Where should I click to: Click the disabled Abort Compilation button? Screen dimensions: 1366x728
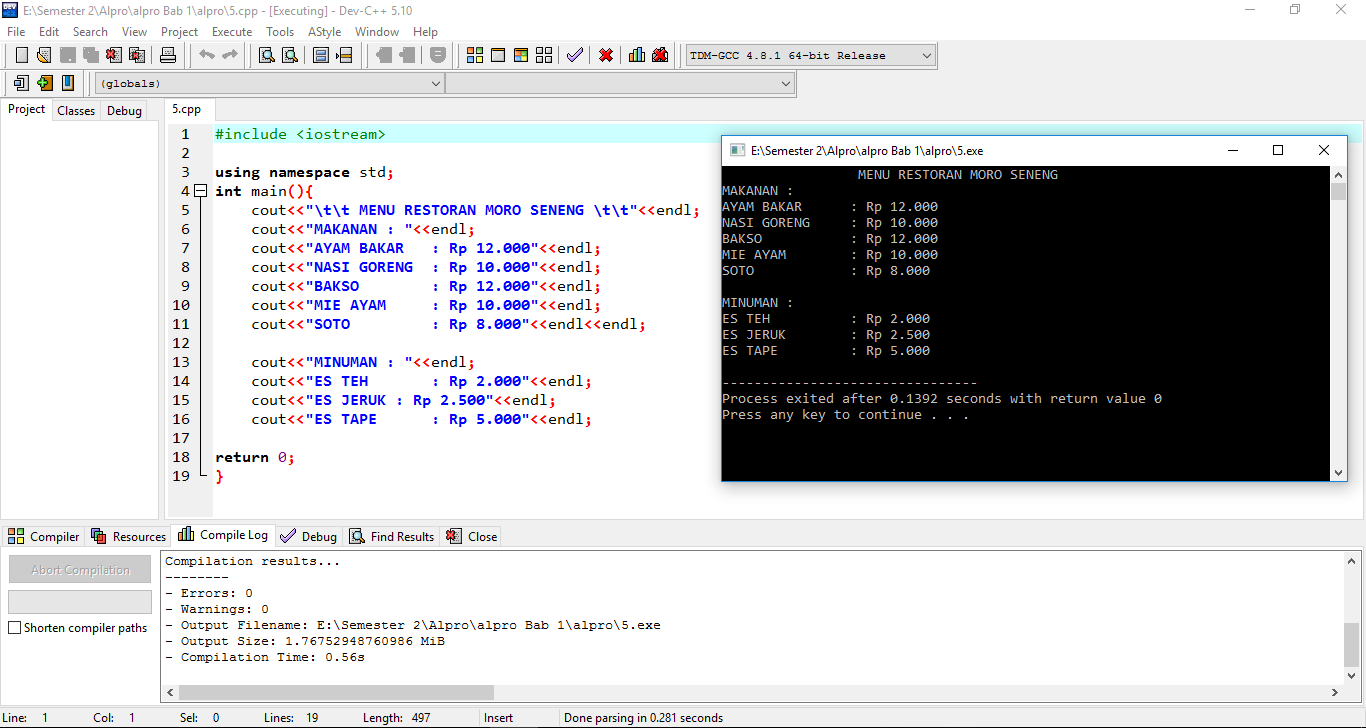pos(79,569)
